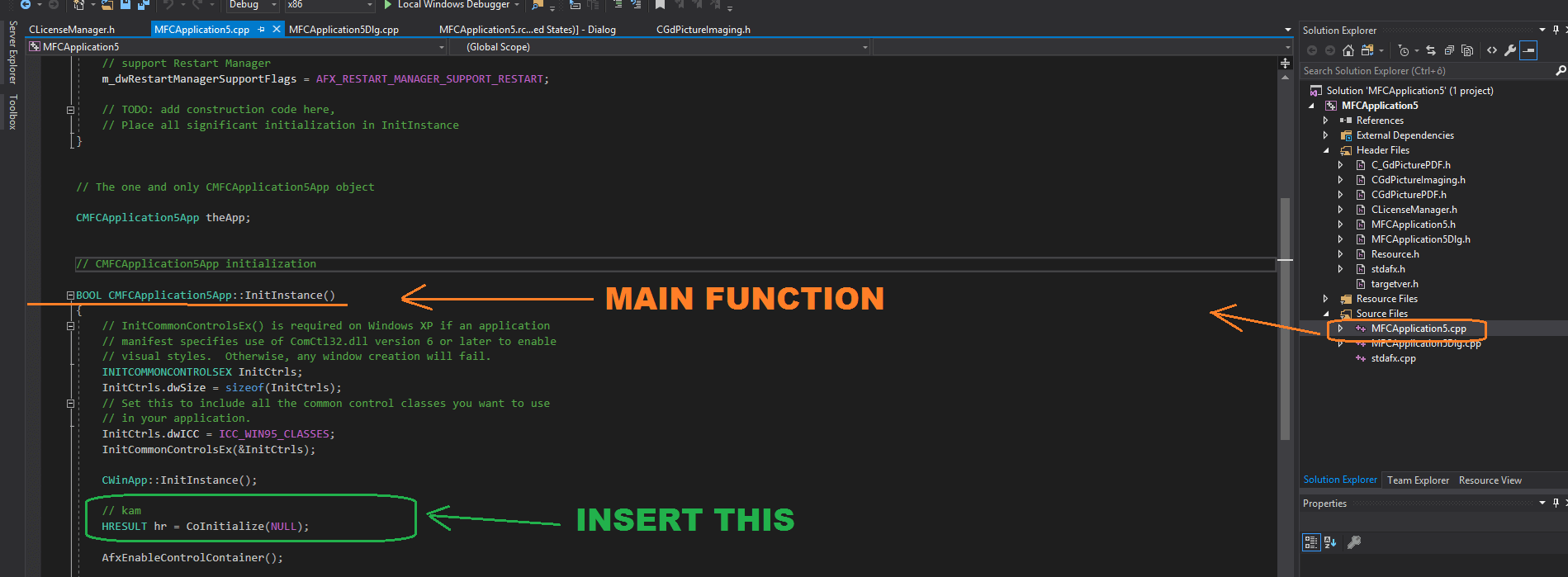Click the Pending Changes Filter clock icon

tap(1404, 50)
